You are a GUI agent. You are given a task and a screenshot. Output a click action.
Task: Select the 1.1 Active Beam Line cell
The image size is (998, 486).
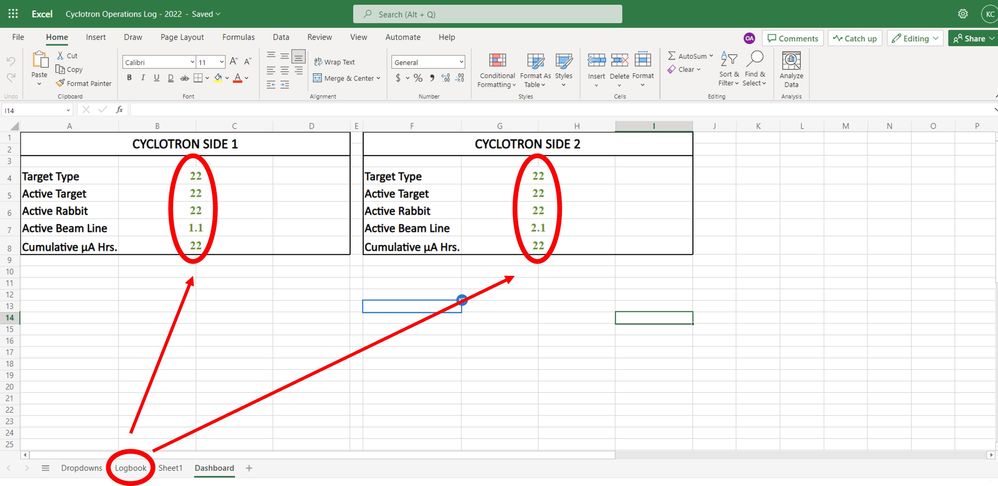click(x=196, y=228)
